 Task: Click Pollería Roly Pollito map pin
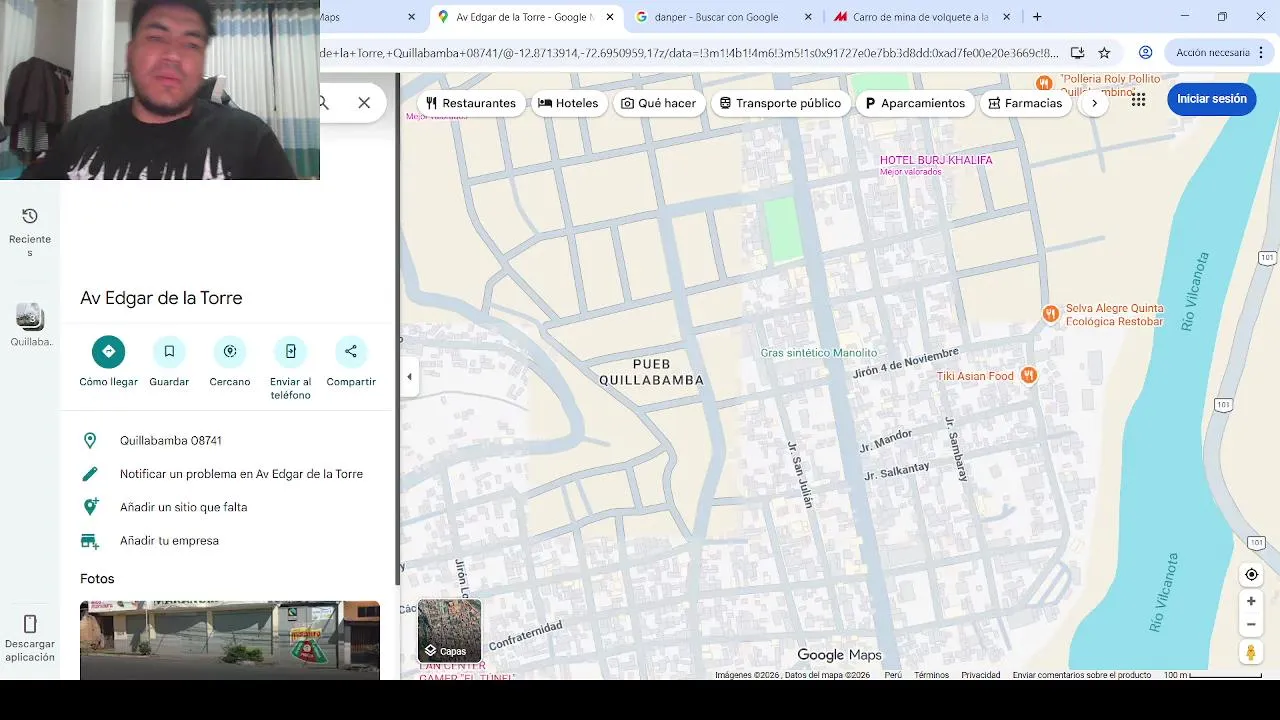point(1044,83)
